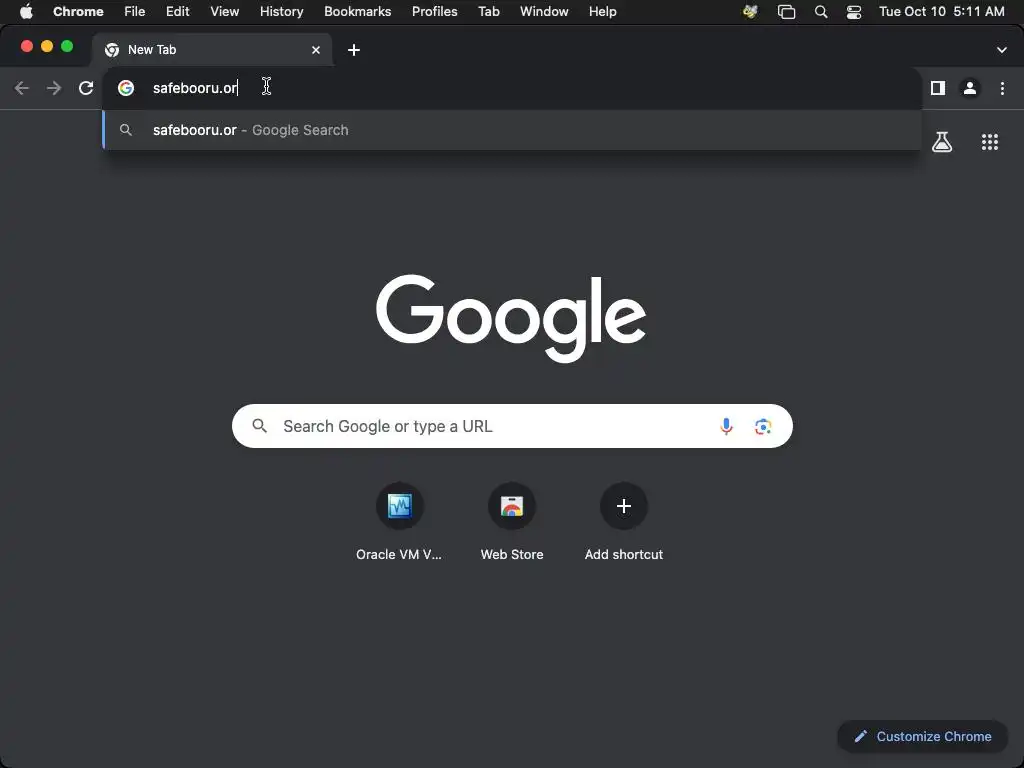1024x768 pixels.
Task: Click the date and time in menu bar
Action: pyautogui.click(x=942, y=12)
